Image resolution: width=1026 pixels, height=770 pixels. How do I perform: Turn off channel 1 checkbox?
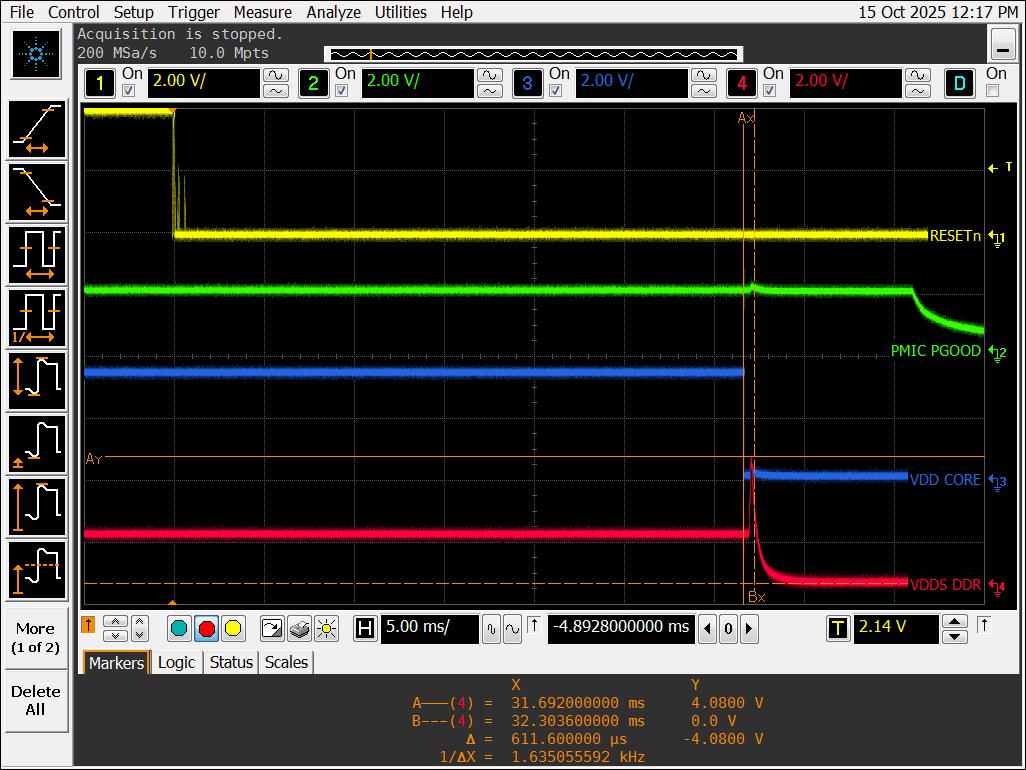tap(129, 90)
